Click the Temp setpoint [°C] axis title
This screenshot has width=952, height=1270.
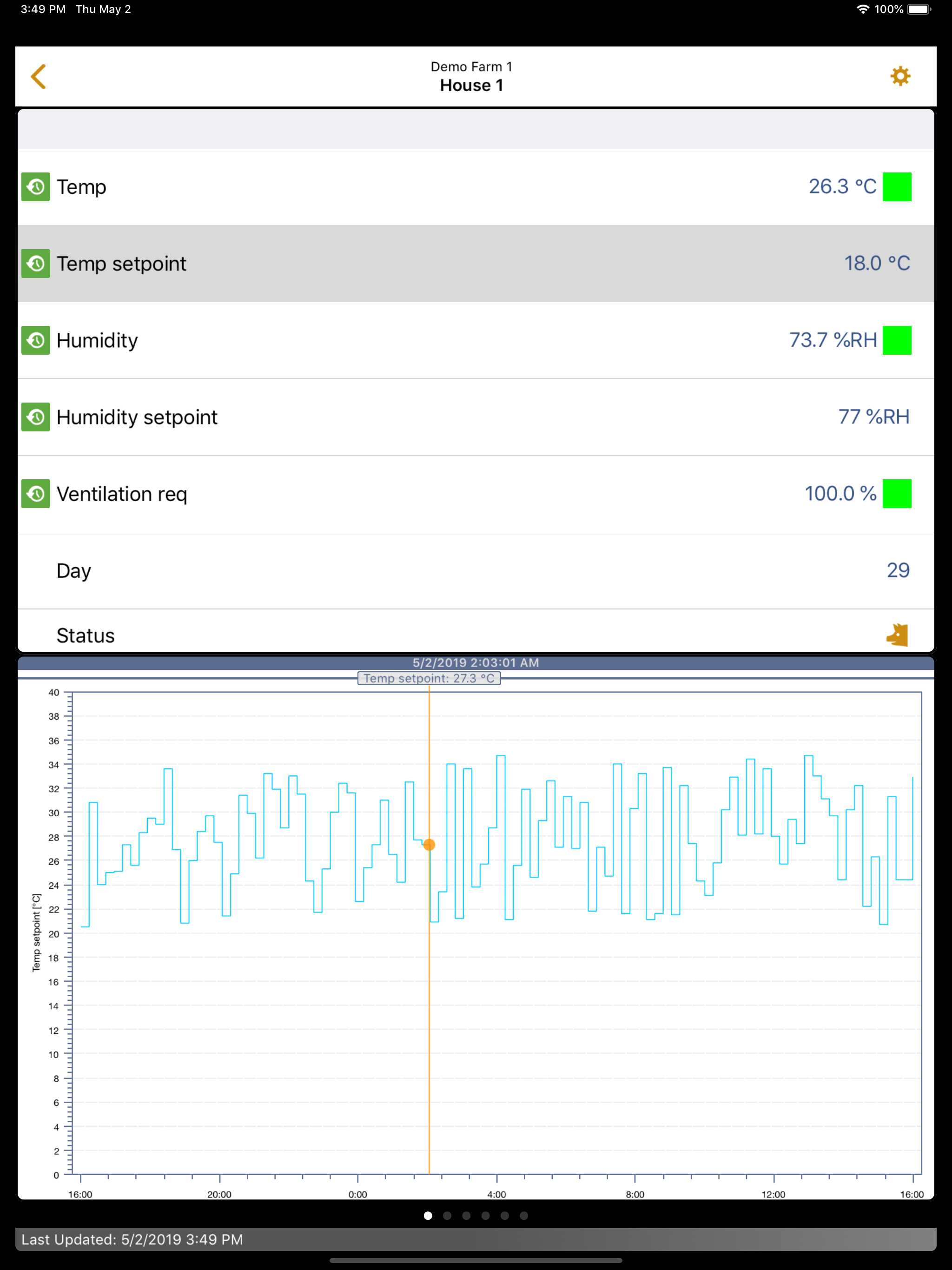[36, 933]
